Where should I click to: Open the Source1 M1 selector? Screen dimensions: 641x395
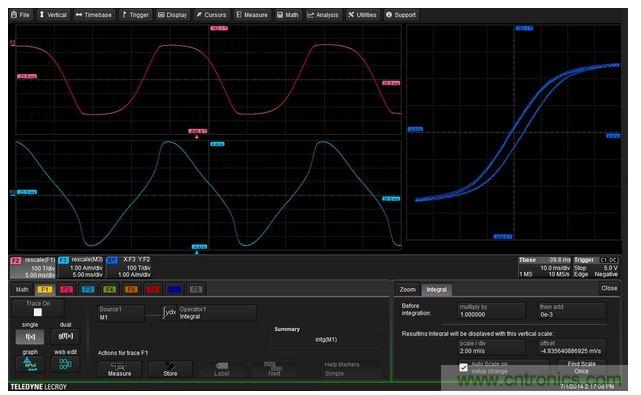pos(121,313)
